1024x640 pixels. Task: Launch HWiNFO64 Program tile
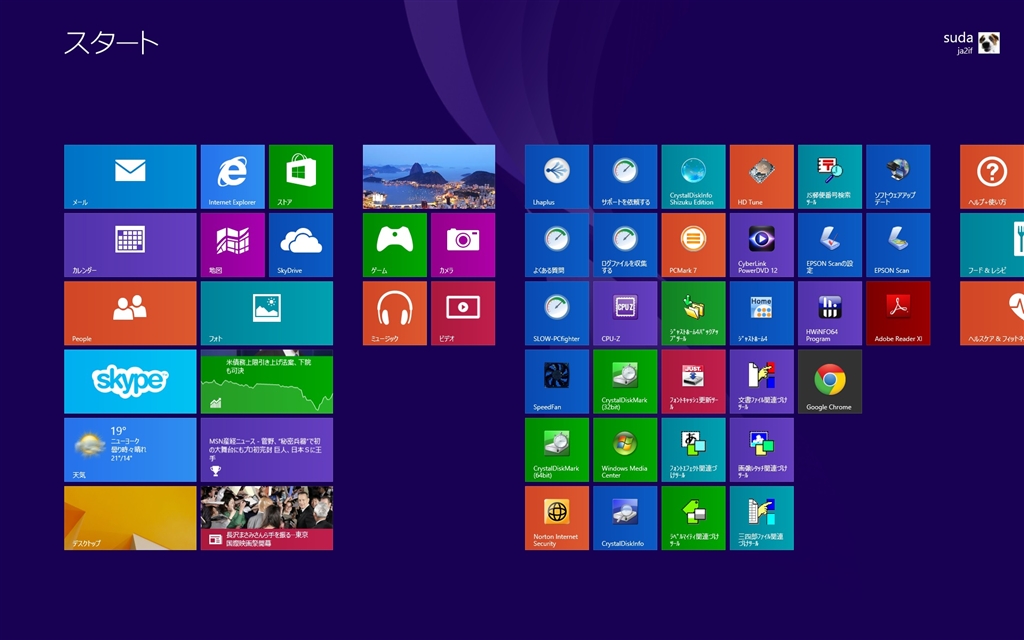(x=830, y=313)
